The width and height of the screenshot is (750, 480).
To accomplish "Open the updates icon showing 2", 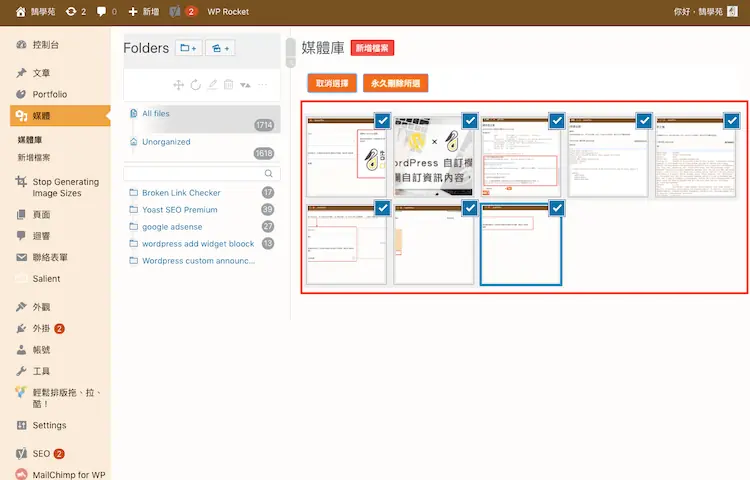I will (x=76, y=12).
